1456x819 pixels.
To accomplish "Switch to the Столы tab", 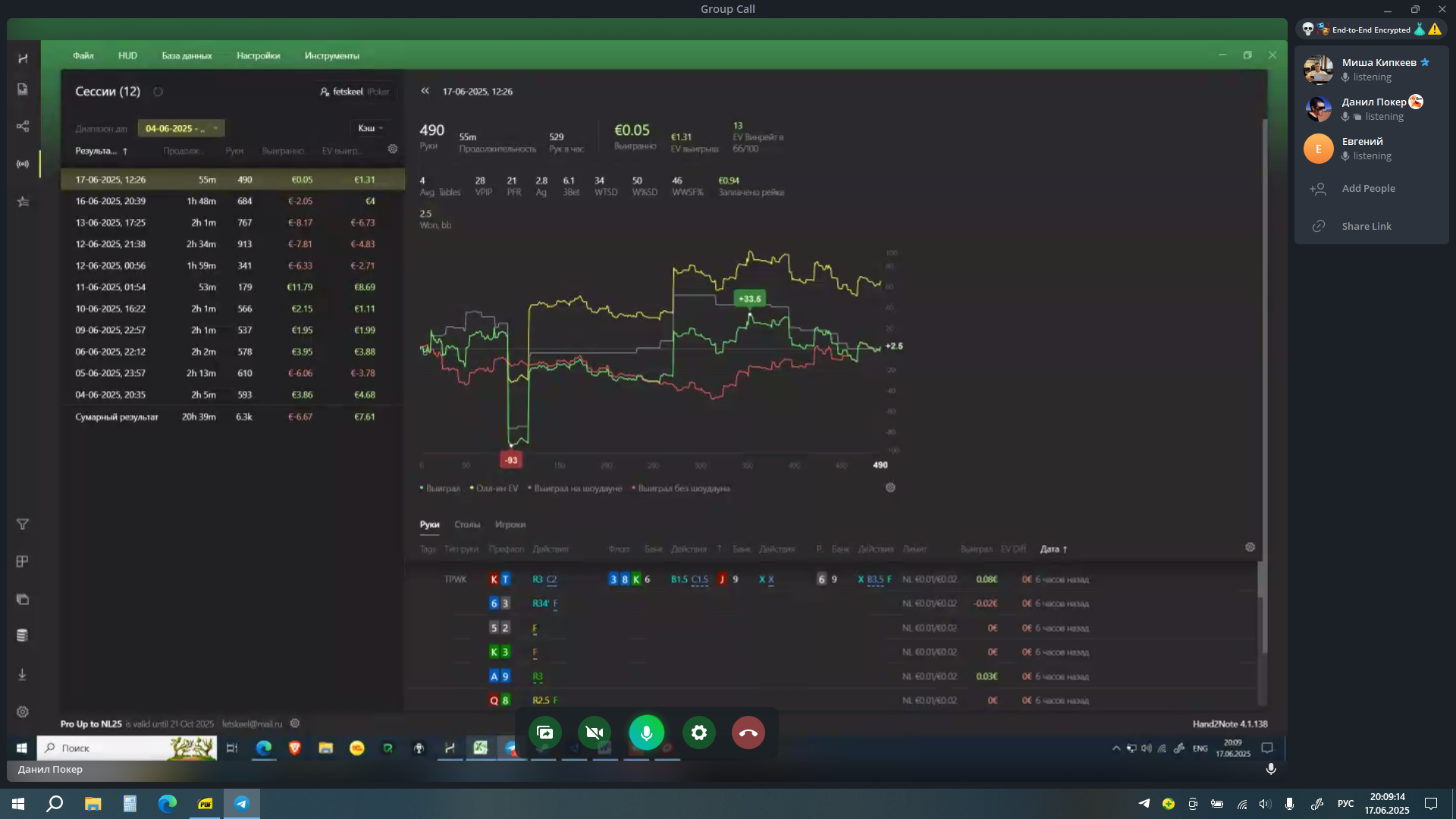I will pyautogui.click(x=467, y=524).
